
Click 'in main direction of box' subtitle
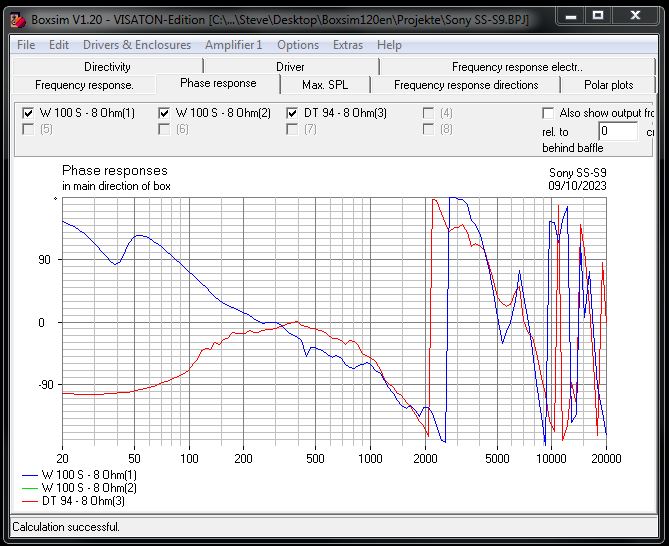tap(116, 186)
